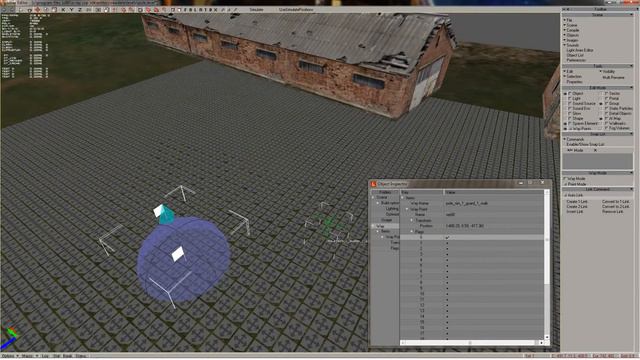Open Properties in Tools panel
Viewport: 640px width, 360px height.
pyautogui.click(x=575, y=82)
